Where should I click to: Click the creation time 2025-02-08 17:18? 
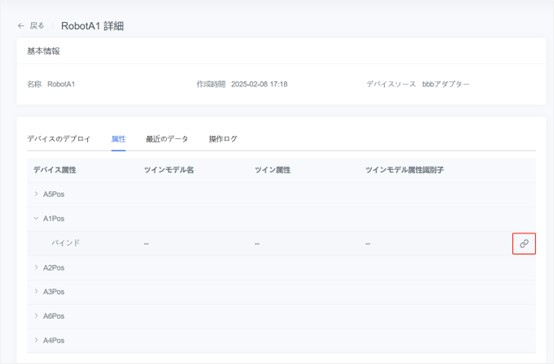tap(259, 84)
